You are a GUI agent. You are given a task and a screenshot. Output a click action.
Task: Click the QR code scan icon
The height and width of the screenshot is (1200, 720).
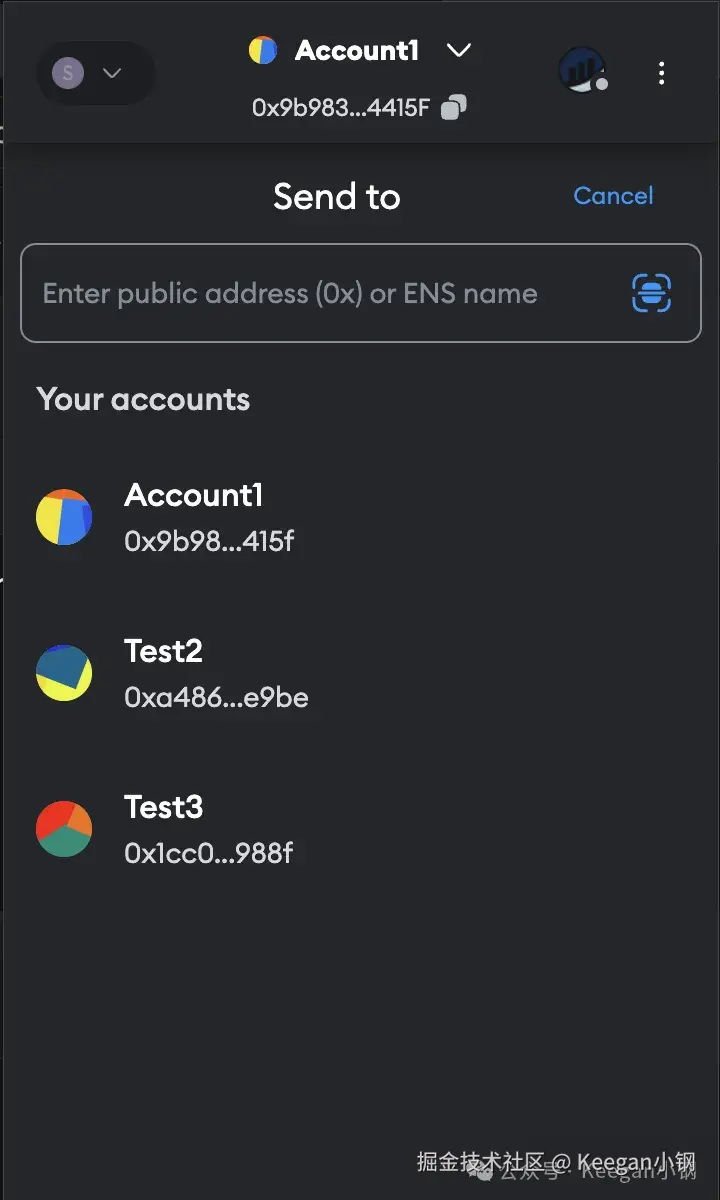pos(651,293)
